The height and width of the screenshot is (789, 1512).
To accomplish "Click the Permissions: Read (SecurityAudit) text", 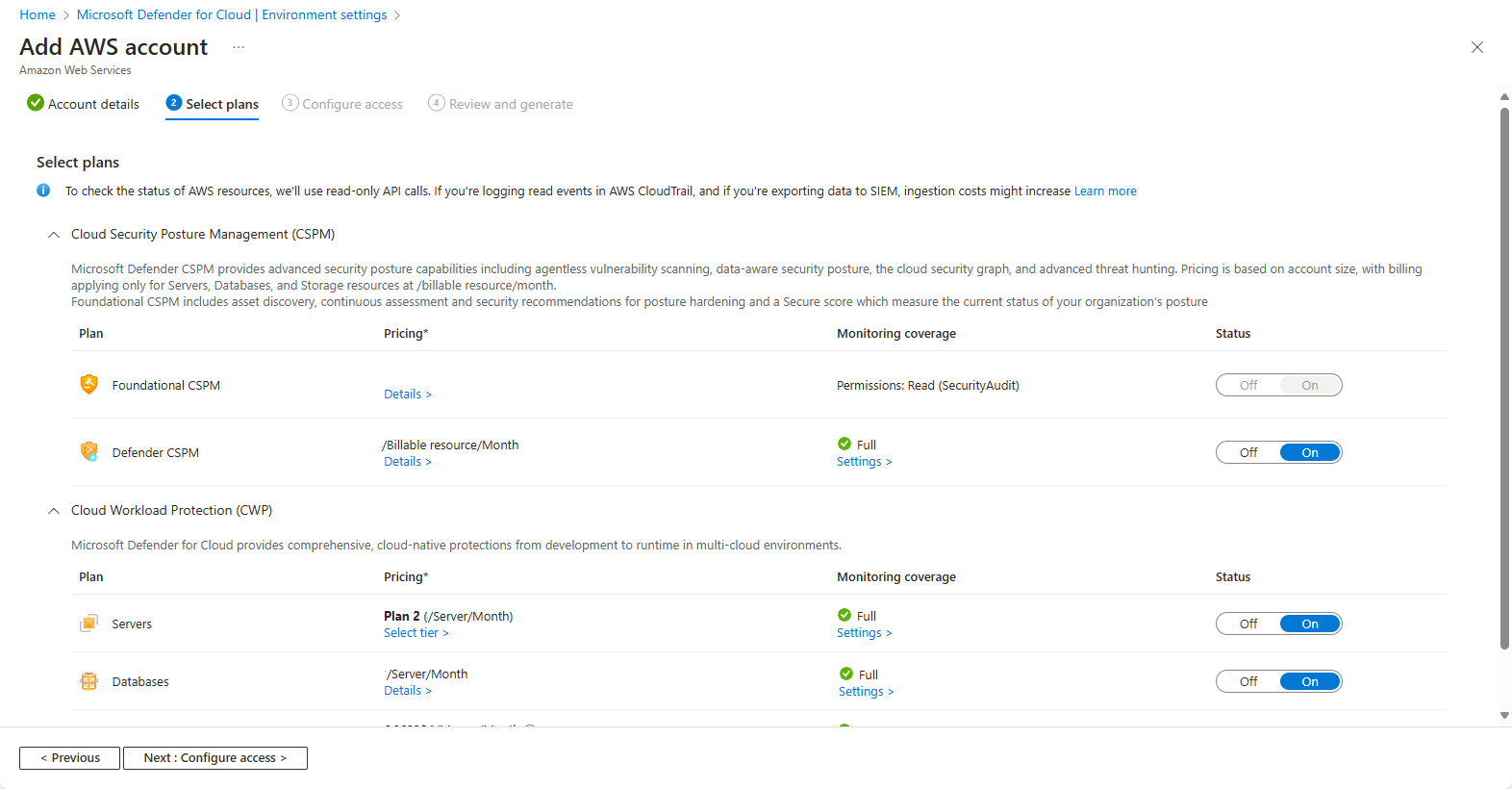I will click(927, 386).
